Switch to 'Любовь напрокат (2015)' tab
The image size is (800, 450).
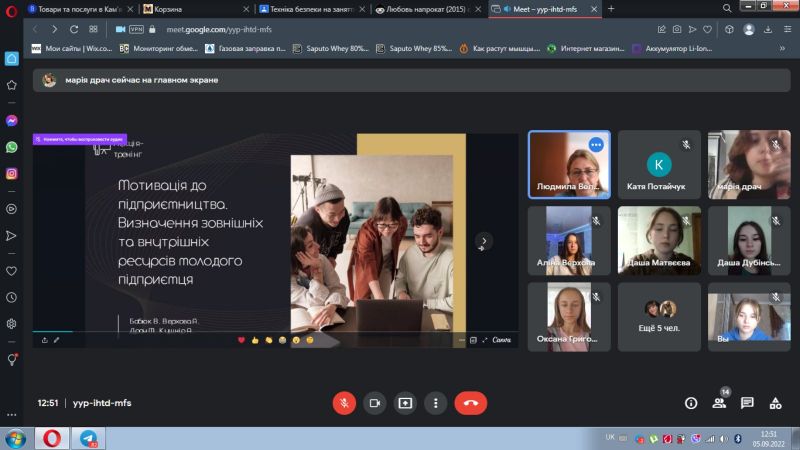pos(429,9)
